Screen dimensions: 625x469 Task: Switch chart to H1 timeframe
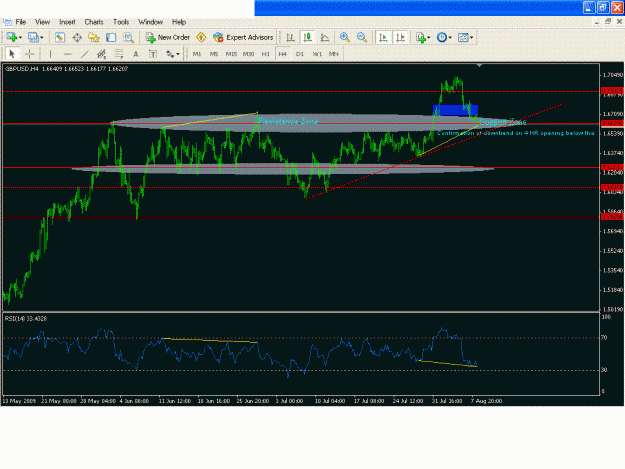[265, 54]
